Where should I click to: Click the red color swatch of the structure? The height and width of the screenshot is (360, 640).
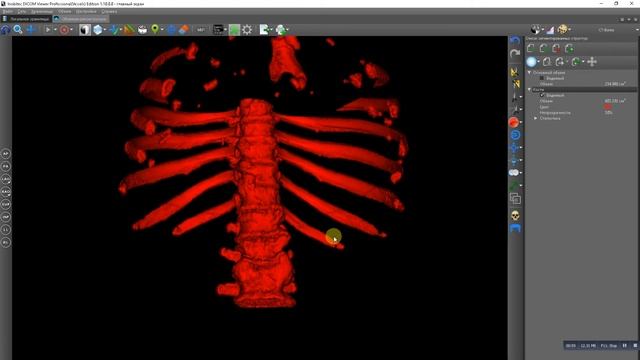pyautogui.click(x=608, y=107)
